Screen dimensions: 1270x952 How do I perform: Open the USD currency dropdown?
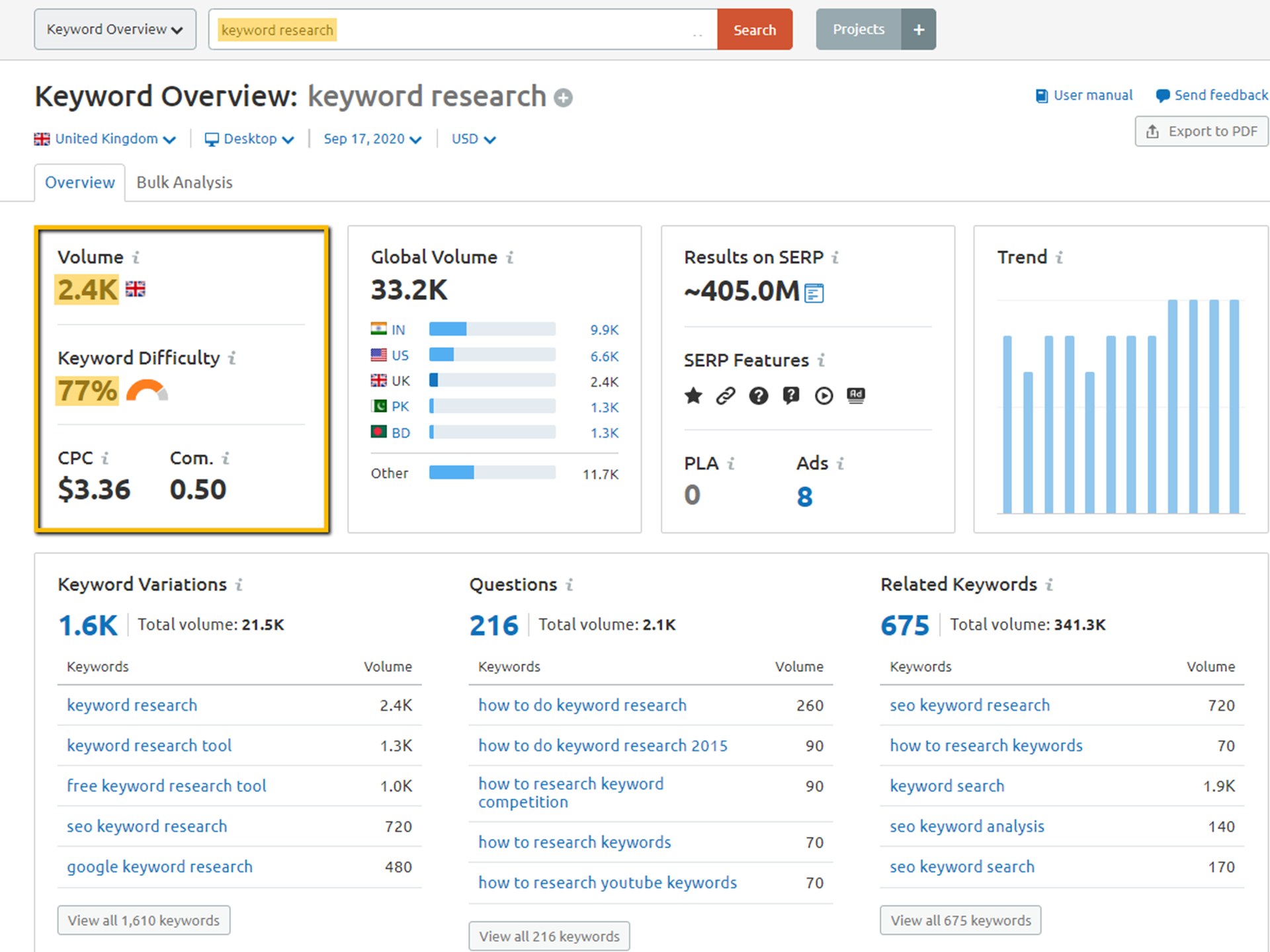[x=472, y=138]
